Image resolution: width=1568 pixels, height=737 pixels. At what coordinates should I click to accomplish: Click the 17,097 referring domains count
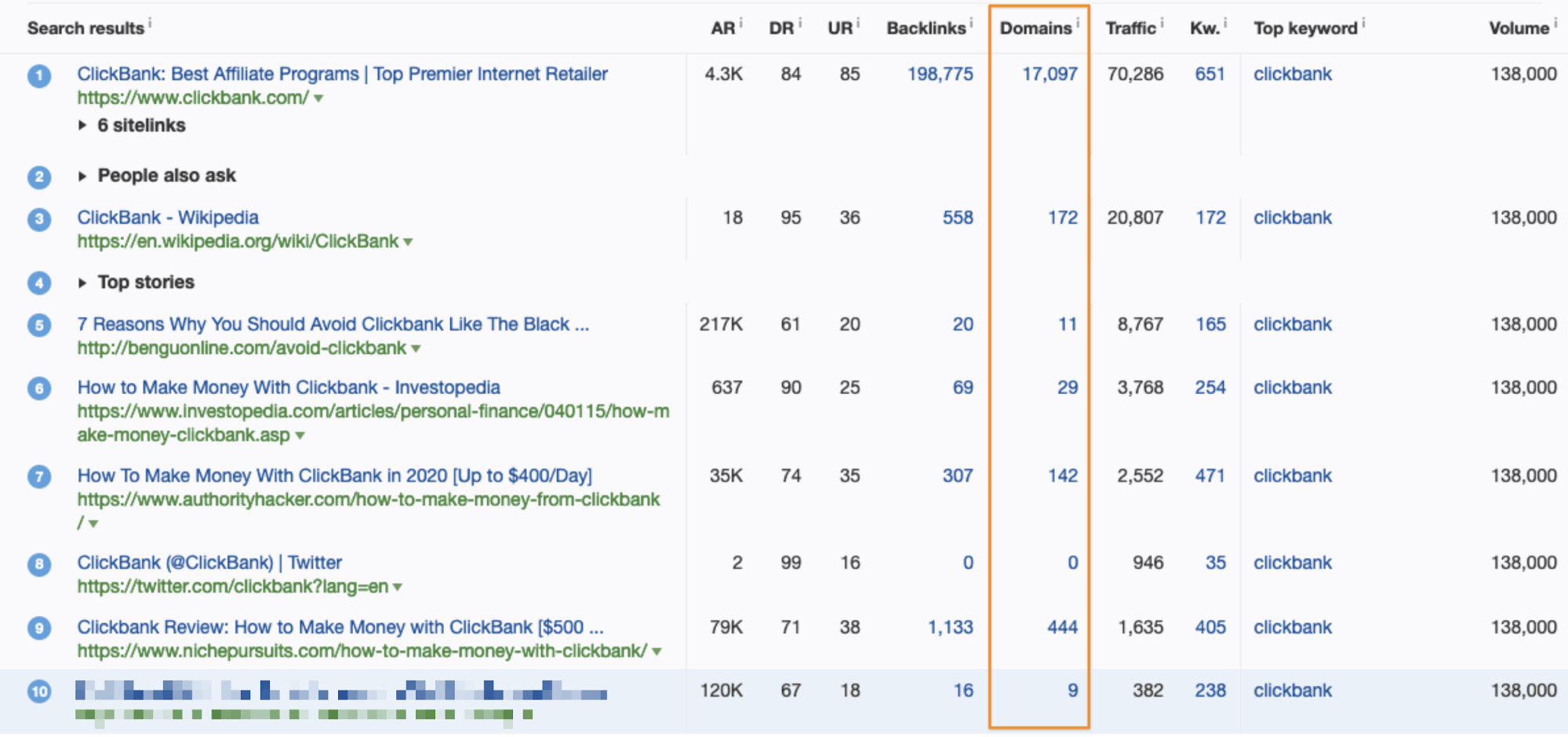coord(1050,75)
